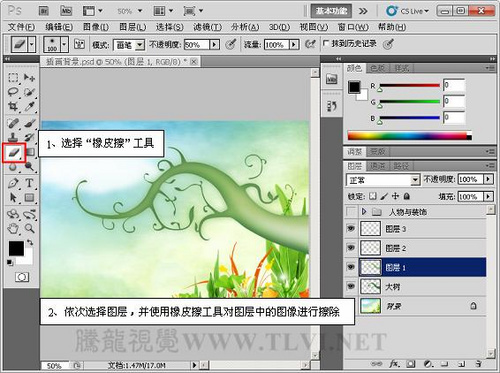Select the Brush tool in toolbox

coord(29,123)
